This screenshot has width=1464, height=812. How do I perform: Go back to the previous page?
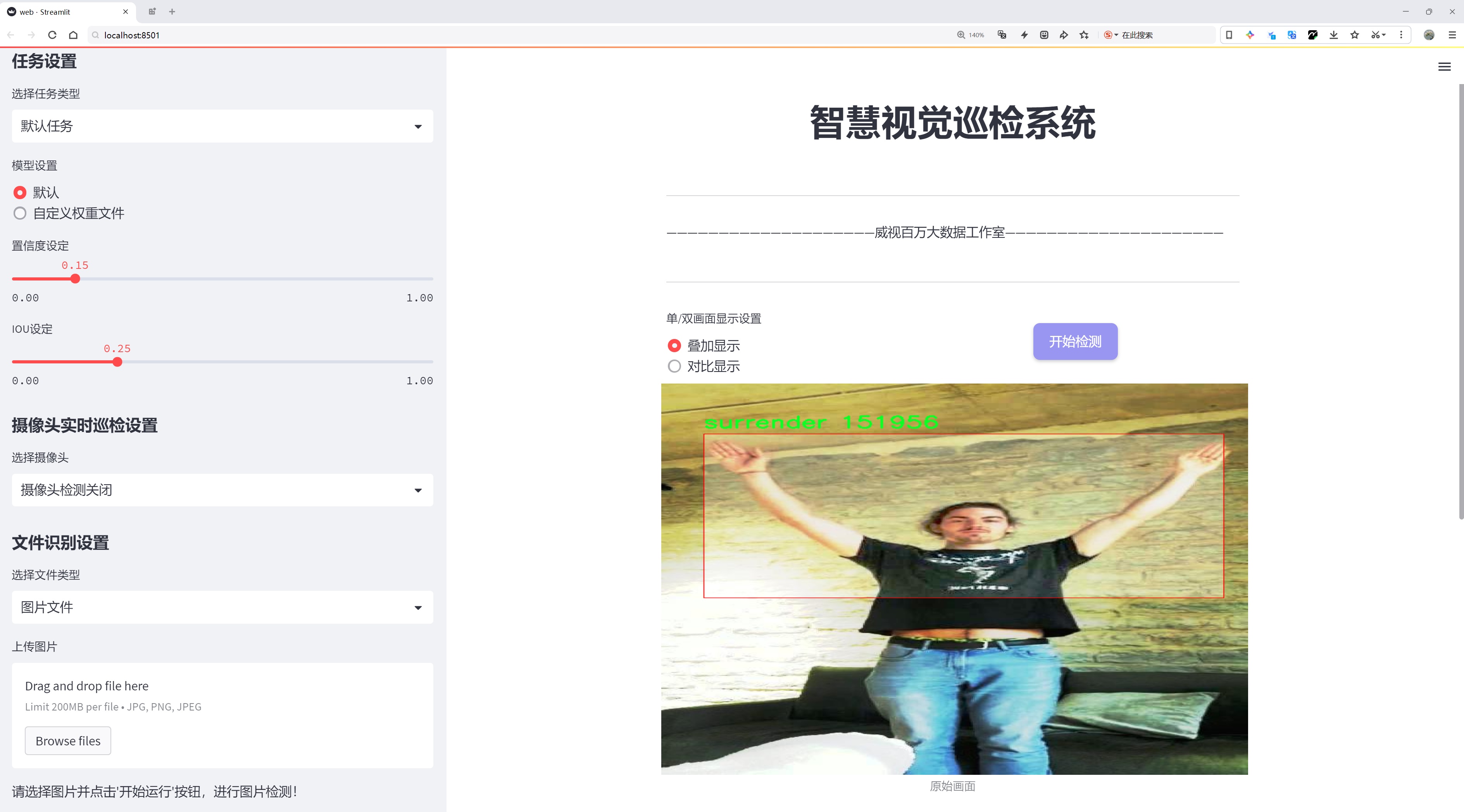pyautogui.click(x=11, y=35)
